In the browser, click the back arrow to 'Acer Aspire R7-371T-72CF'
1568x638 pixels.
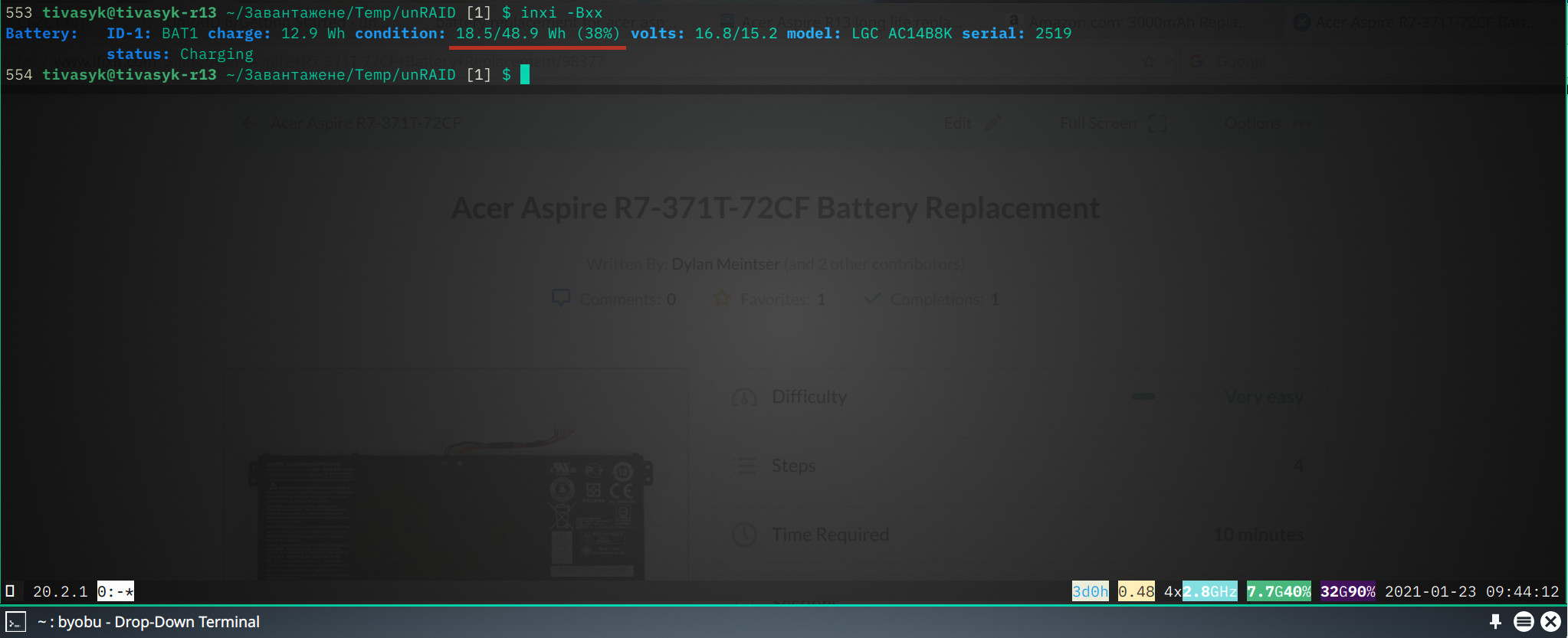tap(249, 123)
